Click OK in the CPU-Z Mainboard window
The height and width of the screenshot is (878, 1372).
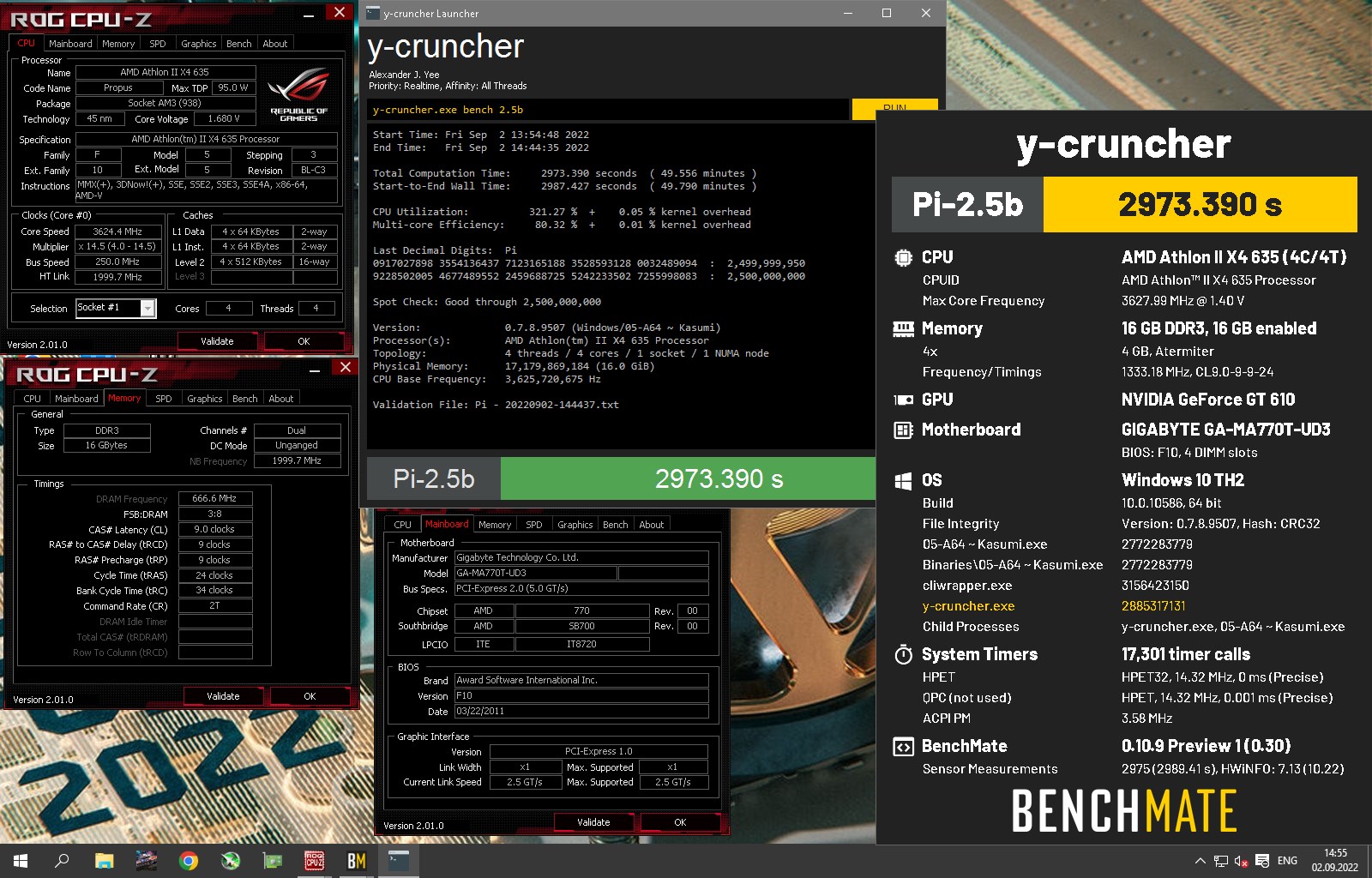pos(680,822)
